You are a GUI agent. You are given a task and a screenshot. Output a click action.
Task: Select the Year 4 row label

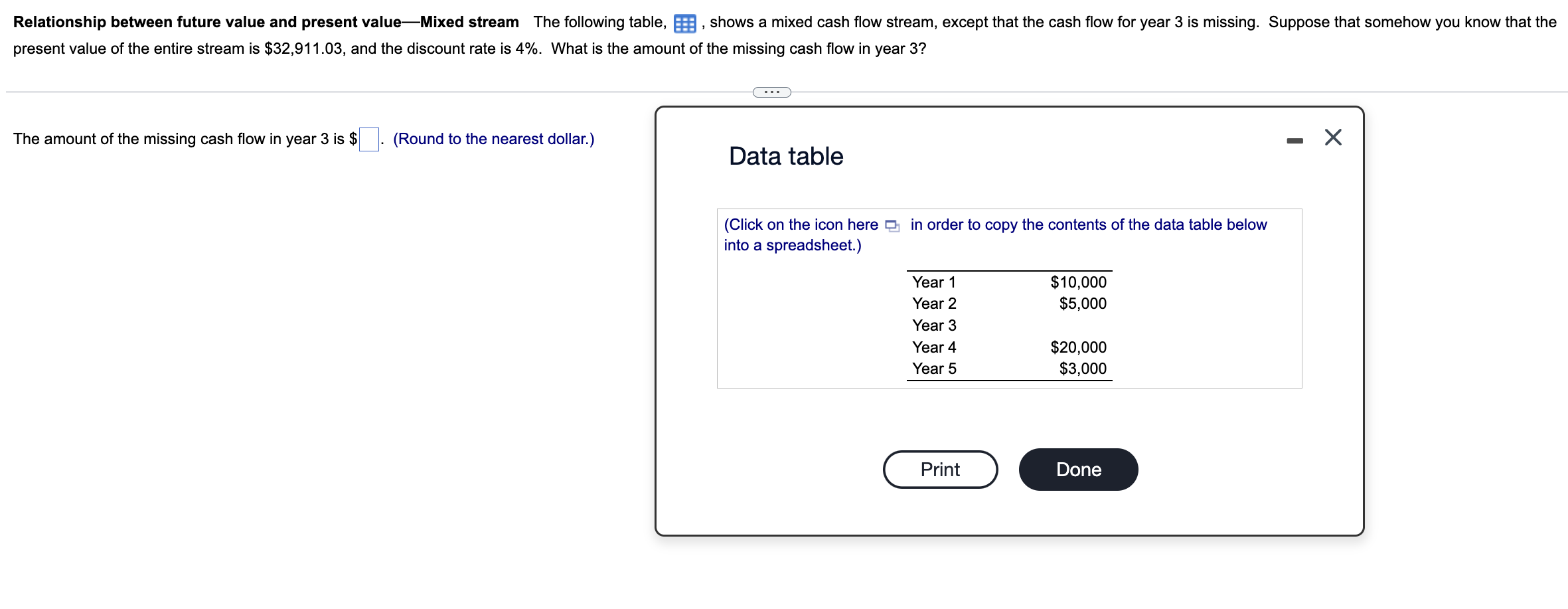(934, 347)
